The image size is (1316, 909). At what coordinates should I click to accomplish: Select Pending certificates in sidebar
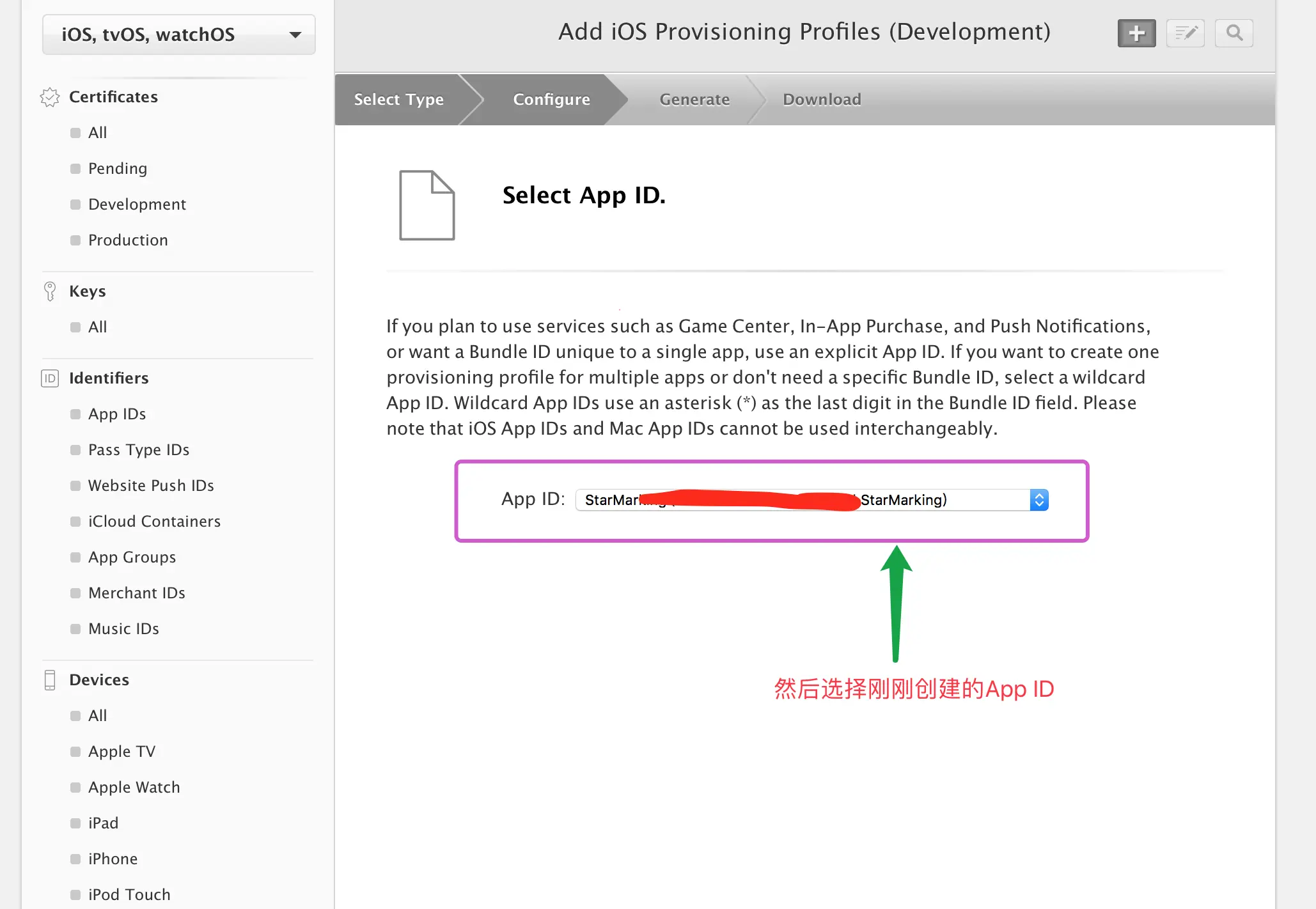pos(118,169)
